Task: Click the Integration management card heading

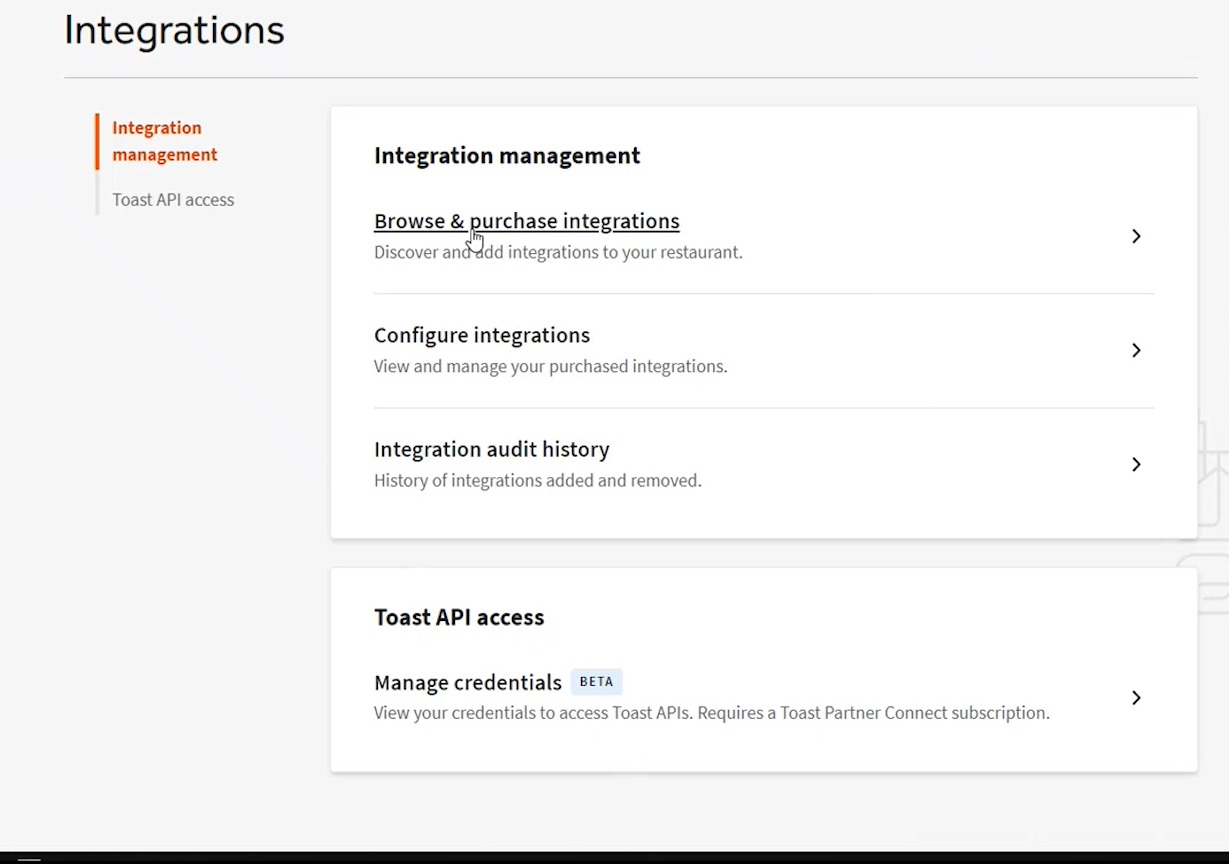Action: pyautogui.click(x=507, y=155)
